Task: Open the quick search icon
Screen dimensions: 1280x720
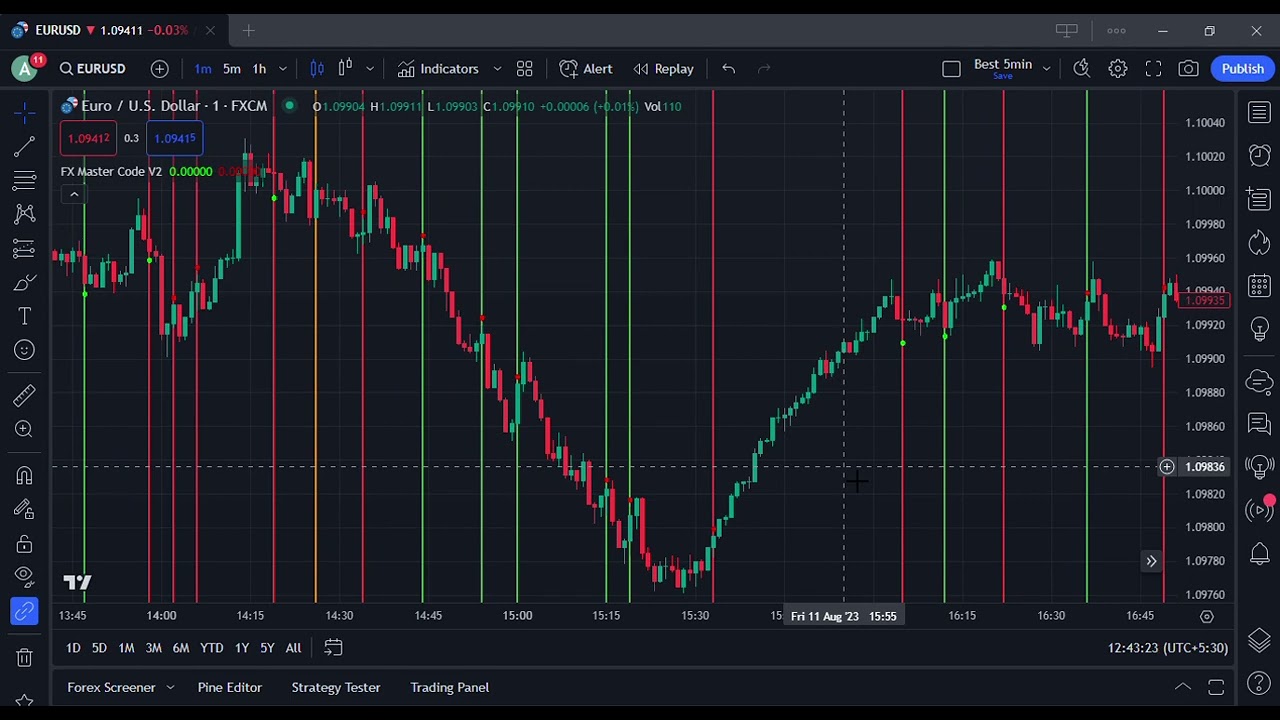Action: tap(1082, 69)
